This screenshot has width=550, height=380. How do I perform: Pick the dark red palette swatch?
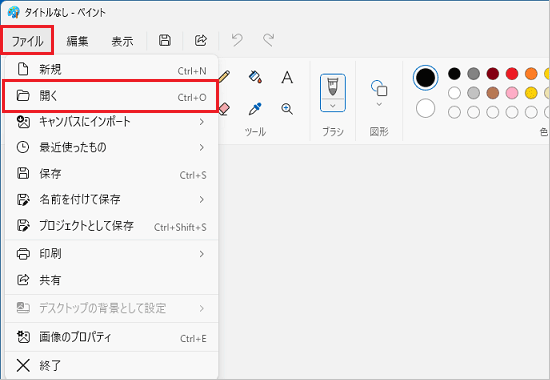point(493,74)
